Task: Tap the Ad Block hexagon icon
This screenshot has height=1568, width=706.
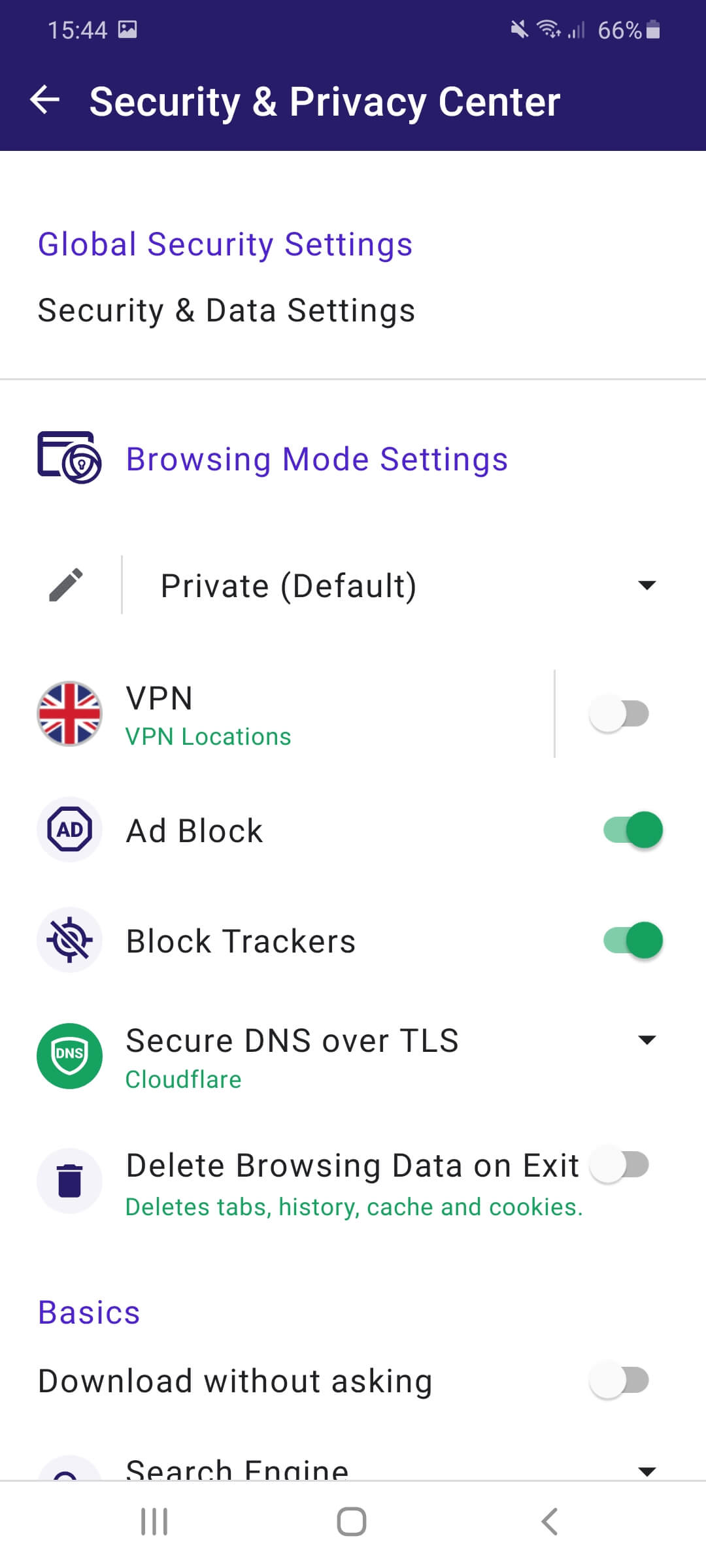Action: (69, 830)
